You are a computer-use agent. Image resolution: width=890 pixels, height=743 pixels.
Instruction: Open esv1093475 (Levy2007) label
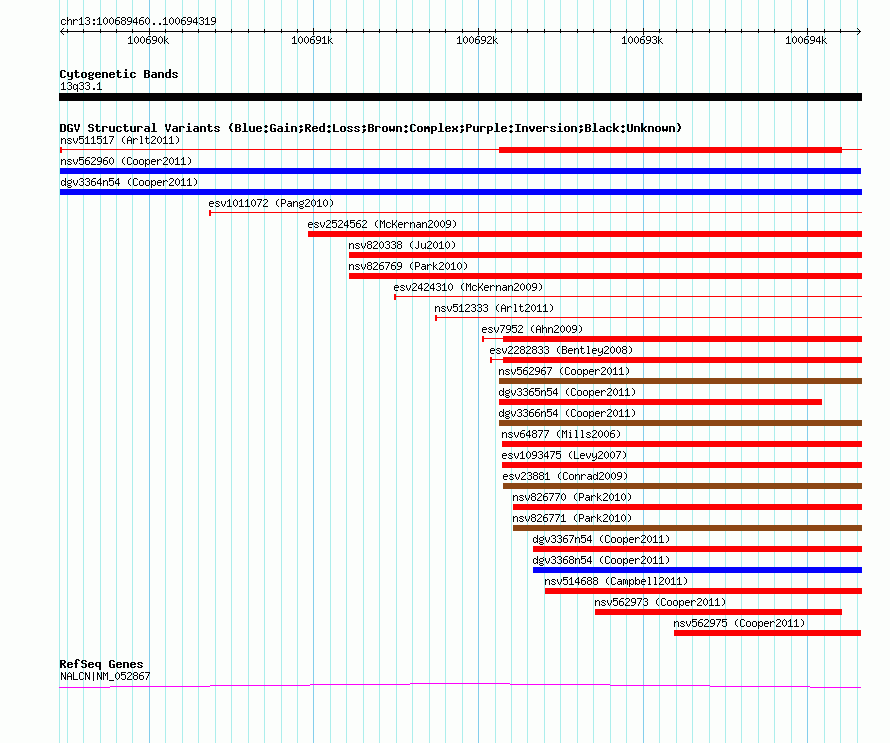[564, 455]
